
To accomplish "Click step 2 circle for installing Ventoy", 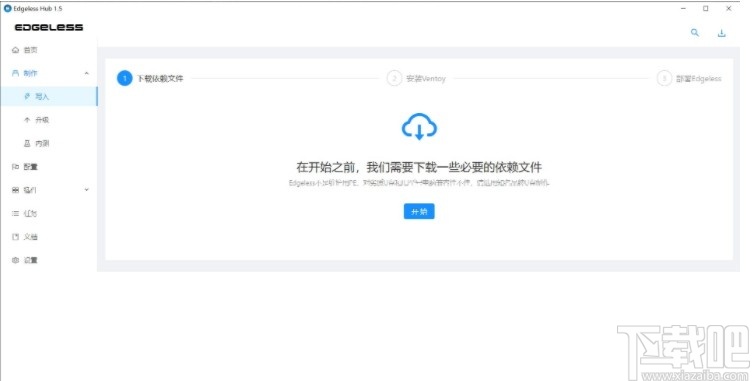I will (394, 78).
